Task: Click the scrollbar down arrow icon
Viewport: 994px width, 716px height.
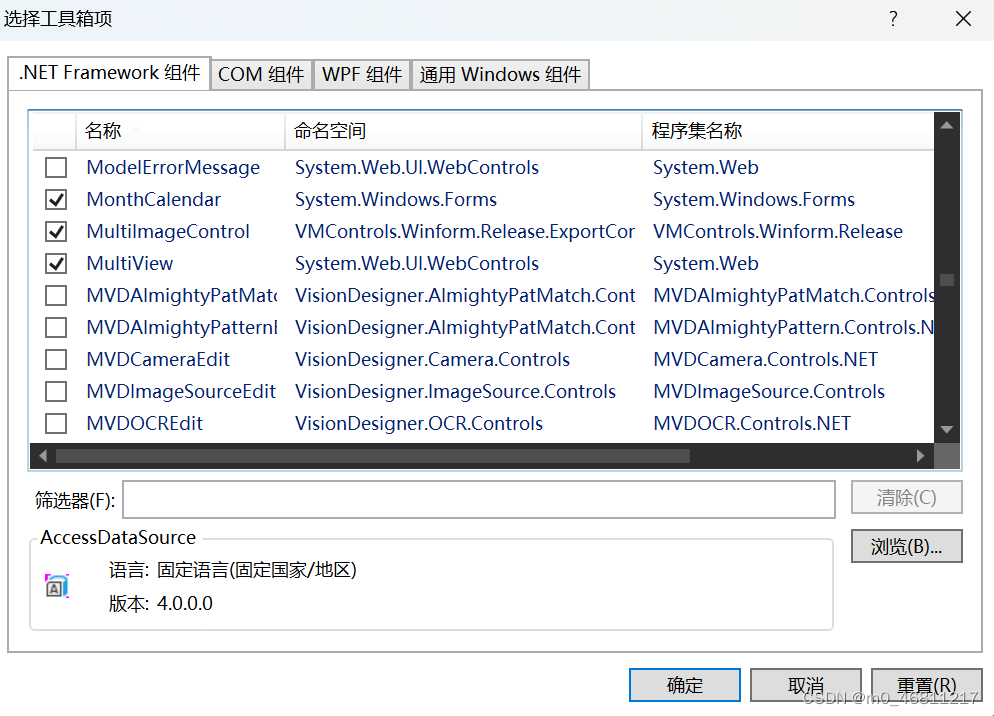Action: (946, 428)
